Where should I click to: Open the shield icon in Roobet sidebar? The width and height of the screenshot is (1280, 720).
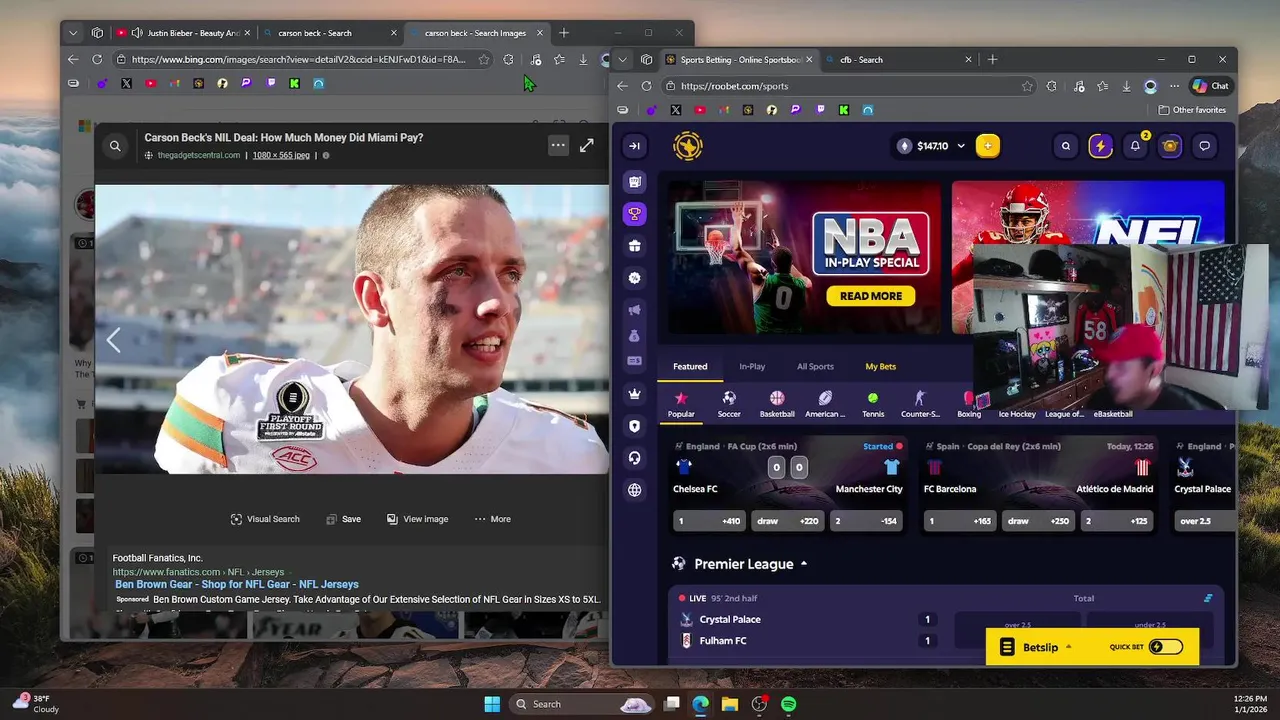[634, 426]
